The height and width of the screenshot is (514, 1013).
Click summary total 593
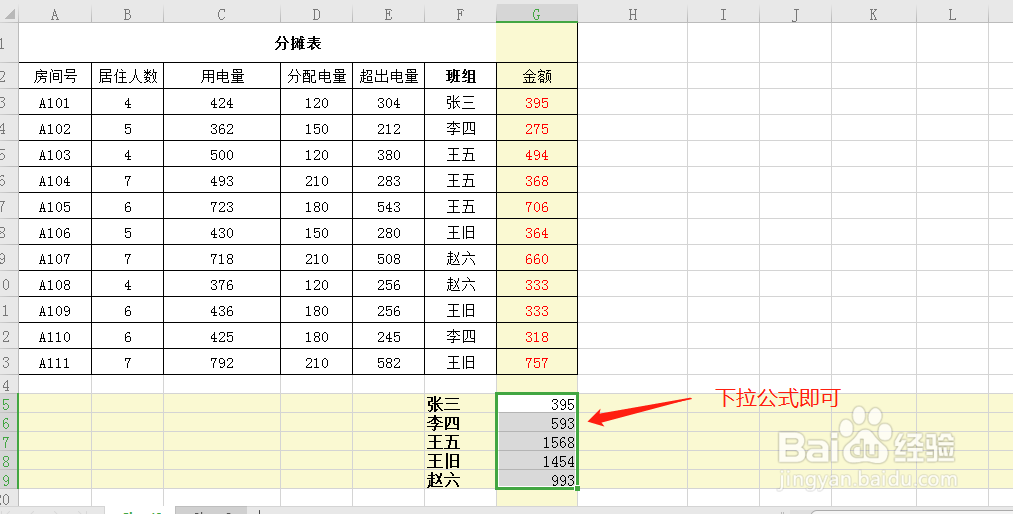tap(537, 423)
